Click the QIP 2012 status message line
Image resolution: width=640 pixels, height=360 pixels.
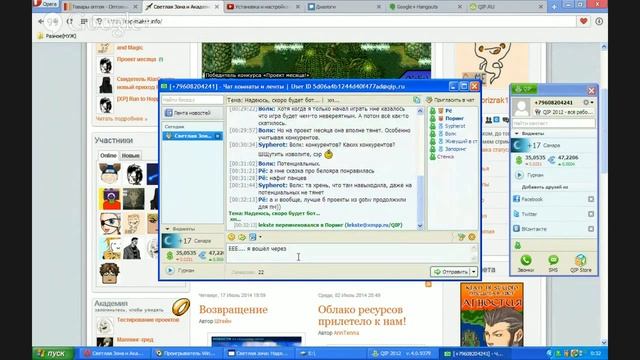coord(564,112)
